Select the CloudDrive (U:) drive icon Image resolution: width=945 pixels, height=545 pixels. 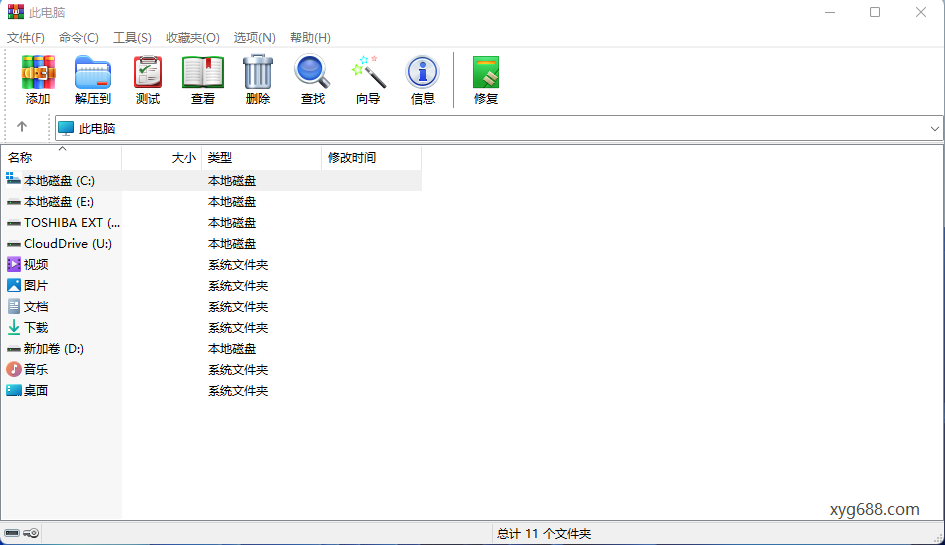coord(13,244)
